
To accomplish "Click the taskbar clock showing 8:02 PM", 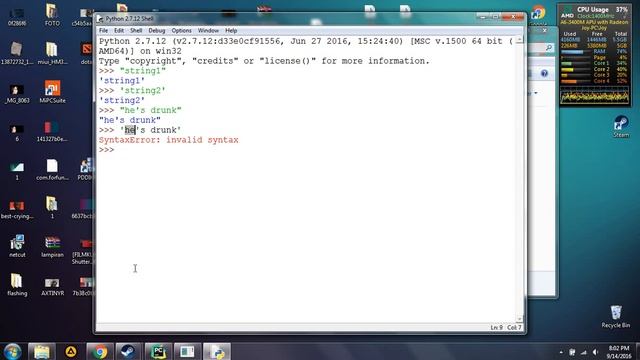I will click(x=619, y=352).
